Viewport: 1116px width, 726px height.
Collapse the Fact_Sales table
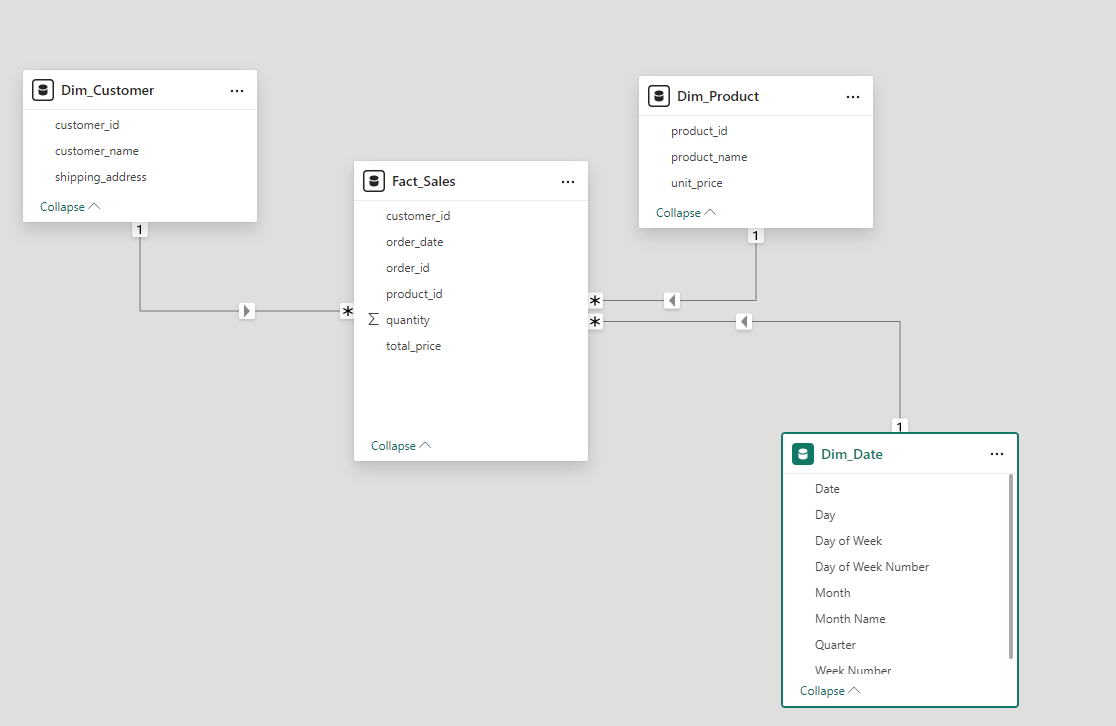[x=400, y=445]
